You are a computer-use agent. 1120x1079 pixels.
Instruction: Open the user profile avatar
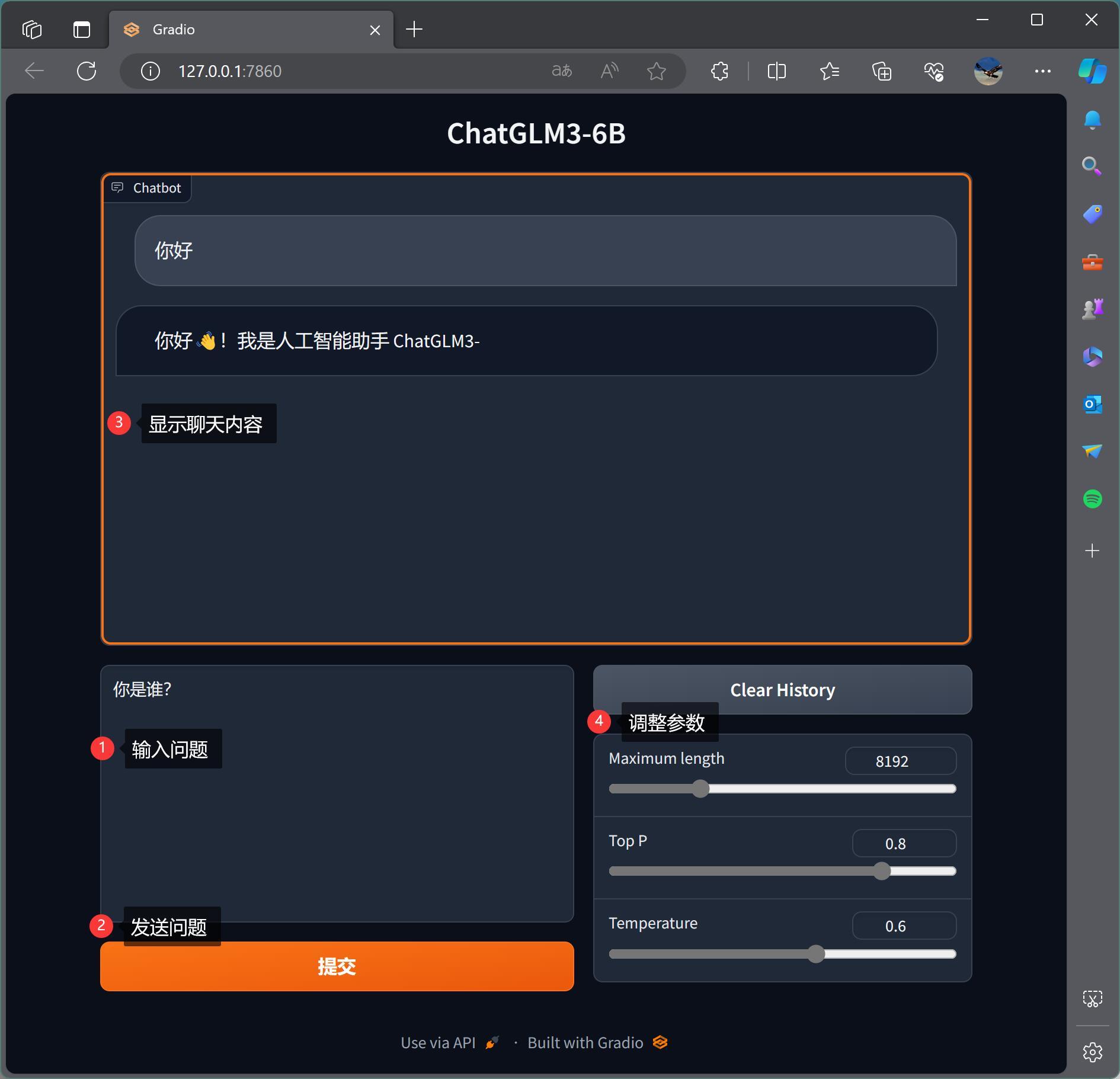988,71
